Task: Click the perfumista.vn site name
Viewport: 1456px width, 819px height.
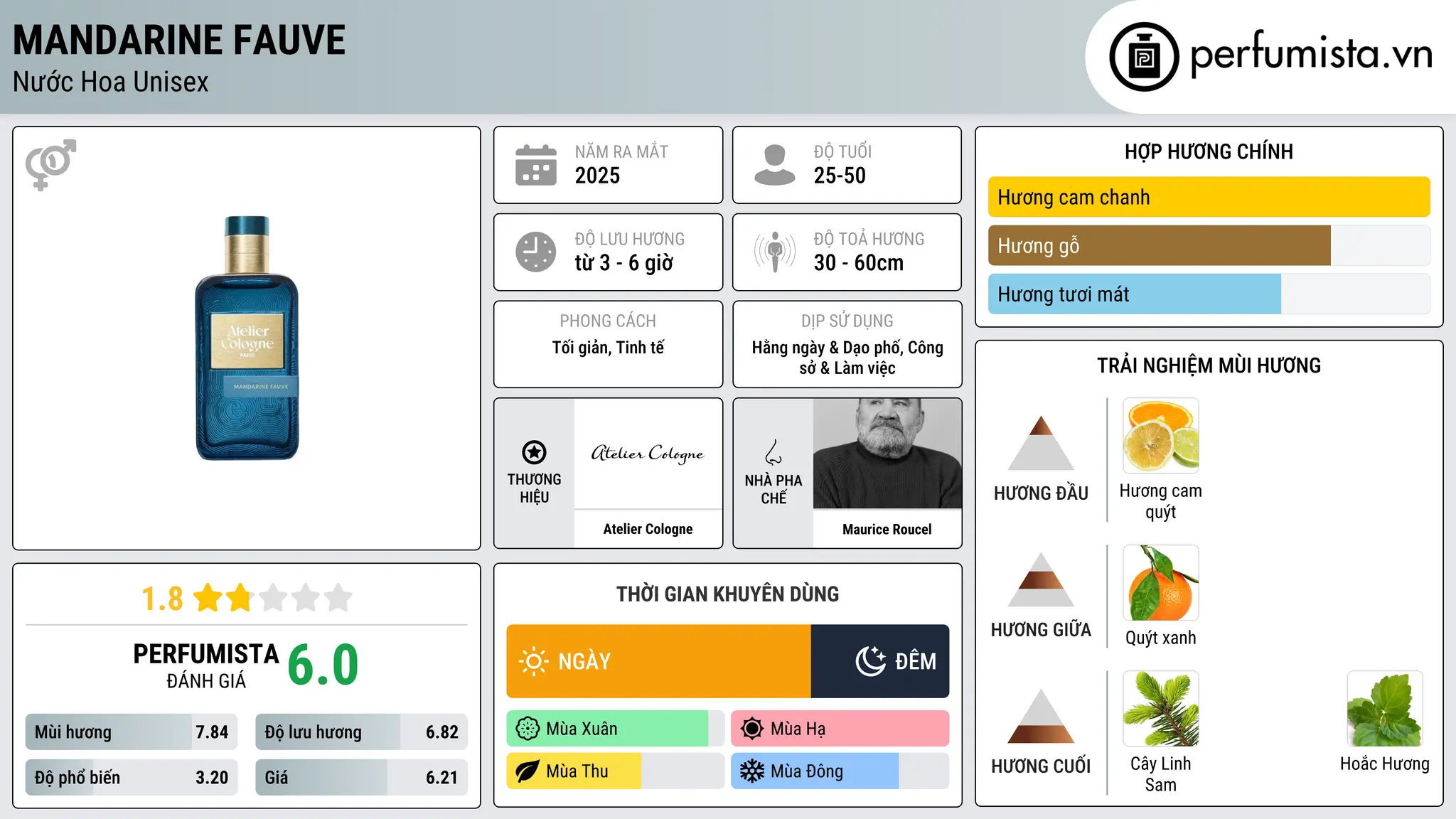Action: 1311,54
